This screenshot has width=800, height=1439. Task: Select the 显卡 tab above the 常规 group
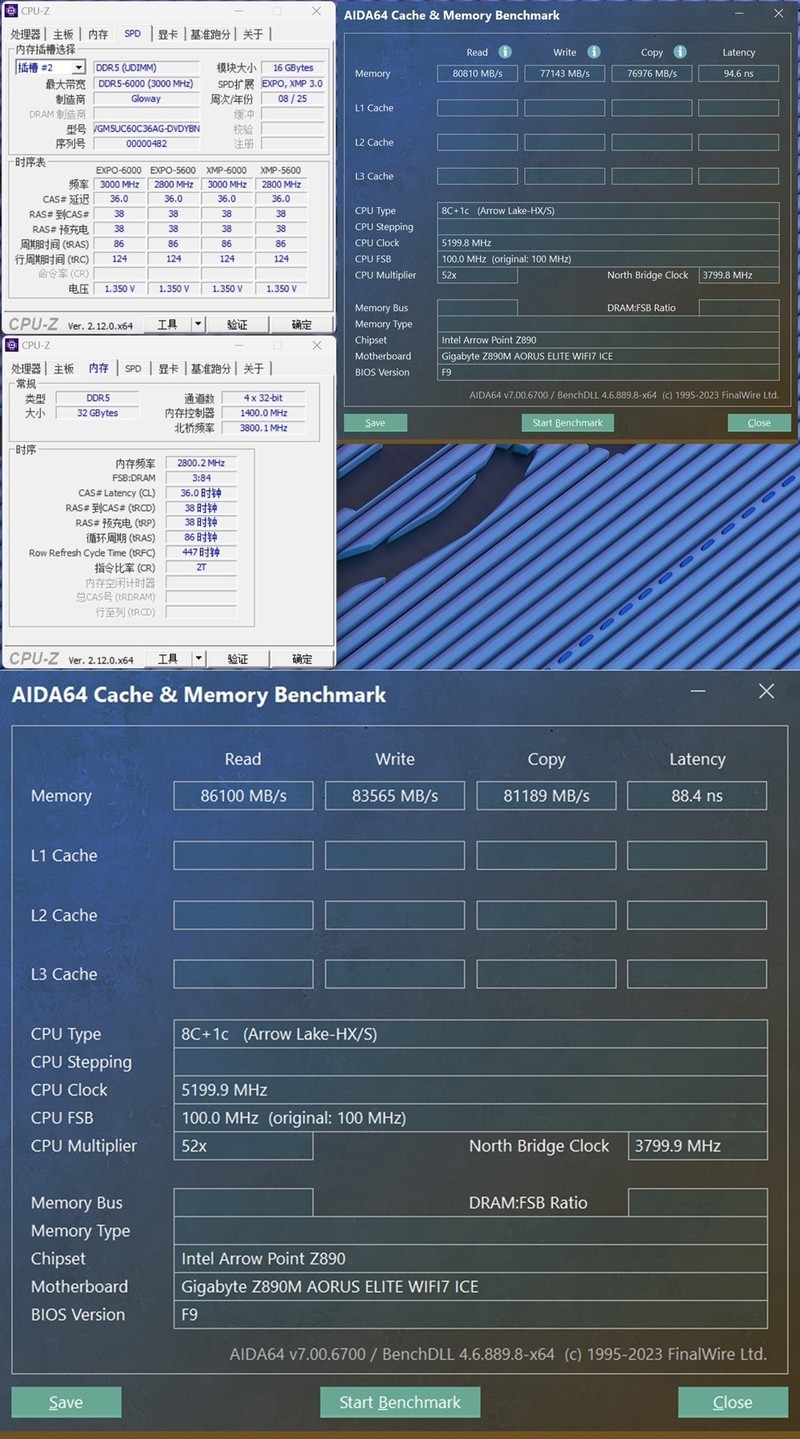point(168,368)
